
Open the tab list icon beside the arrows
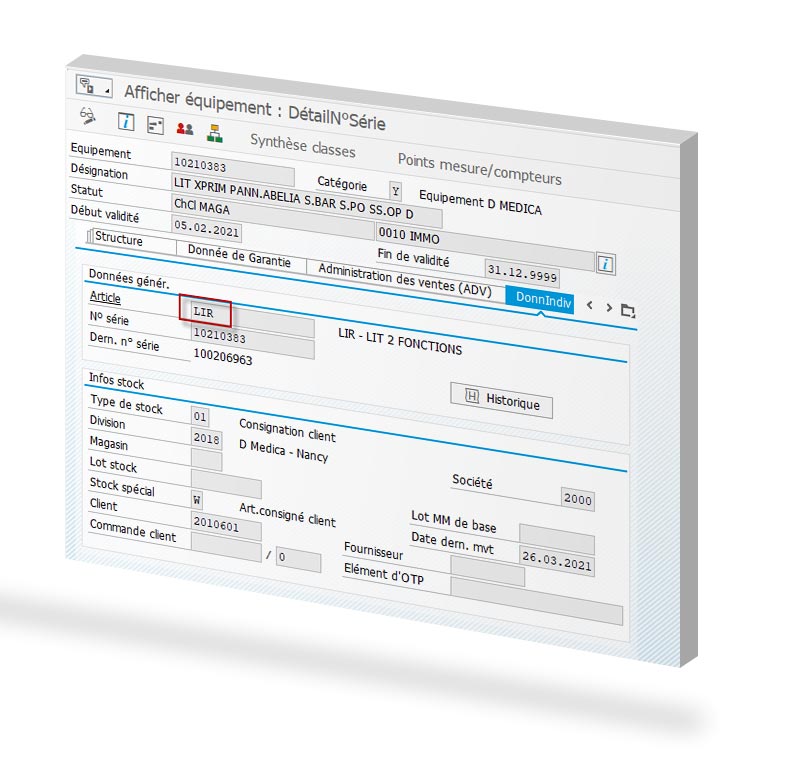[x=628, y=310]
